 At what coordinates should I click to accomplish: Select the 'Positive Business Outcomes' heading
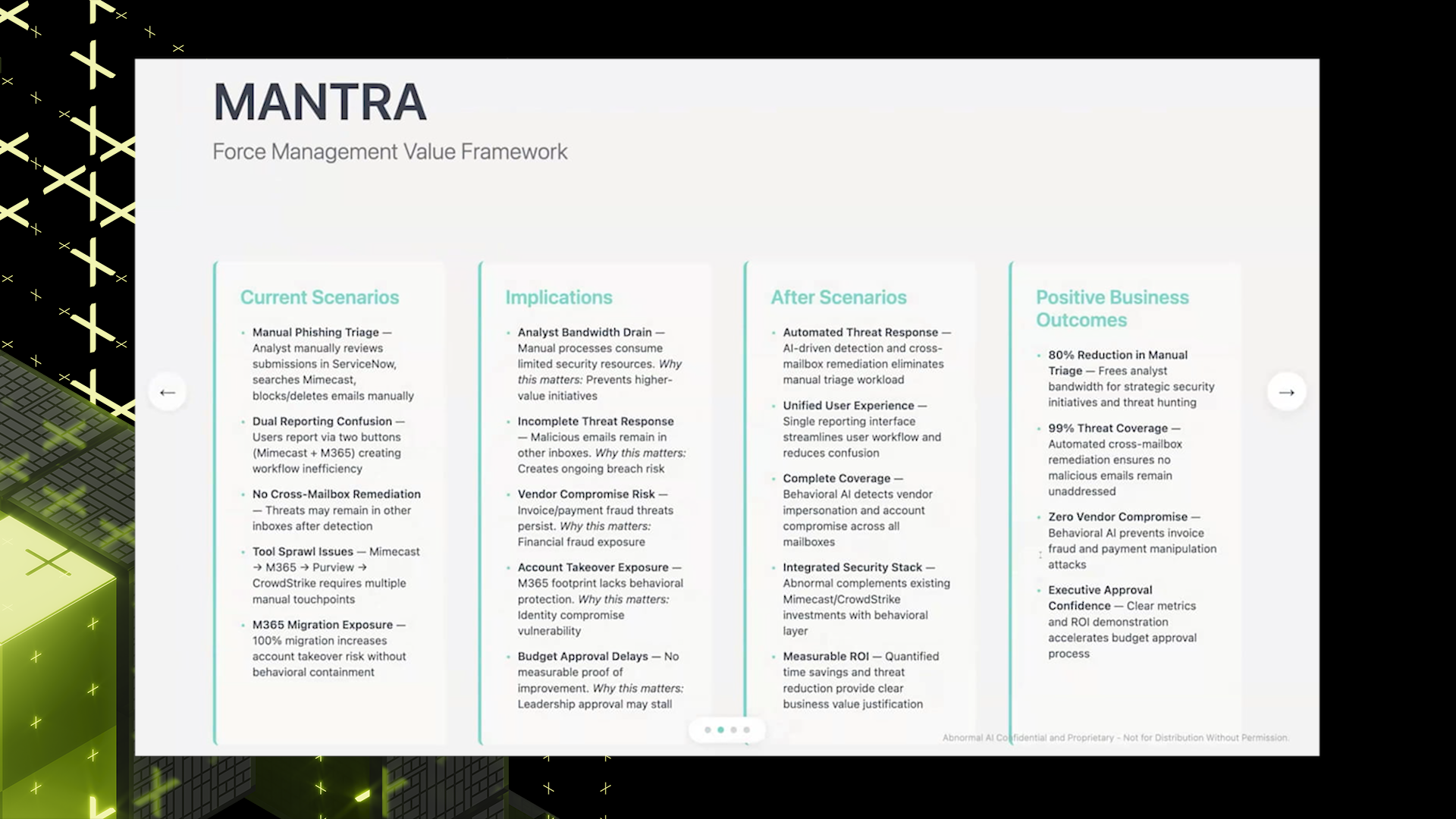[x=1112, y=309]
